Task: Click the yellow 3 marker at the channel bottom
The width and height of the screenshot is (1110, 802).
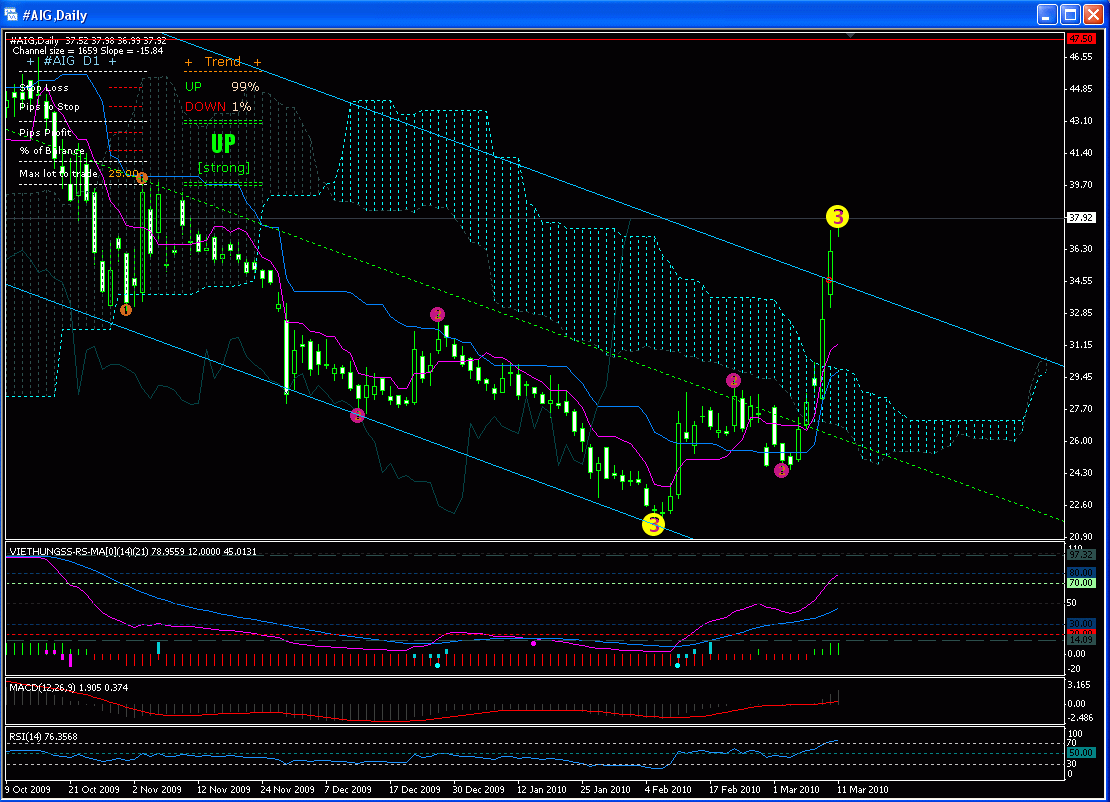Action: tap(653, 524)
